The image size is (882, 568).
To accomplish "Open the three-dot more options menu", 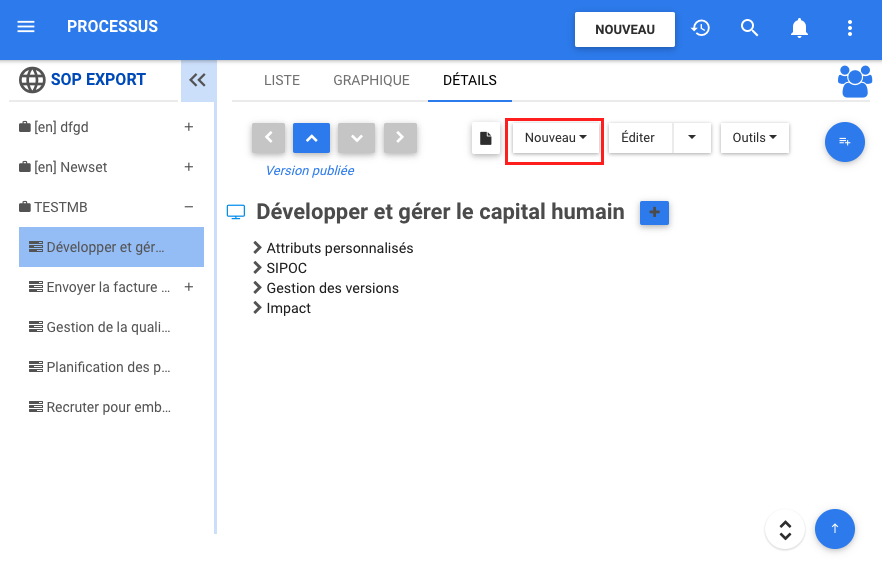I will [850, 28].
